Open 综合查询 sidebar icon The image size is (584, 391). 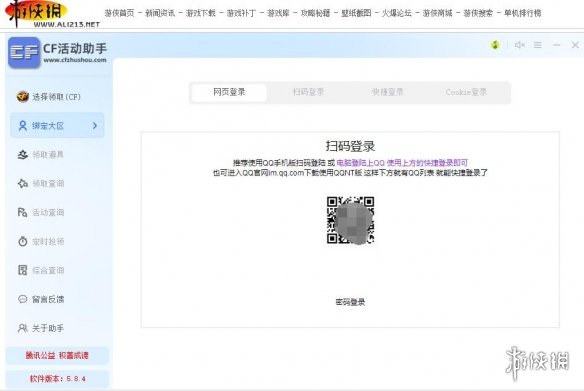pyautogui.click(x=23, y=270)
